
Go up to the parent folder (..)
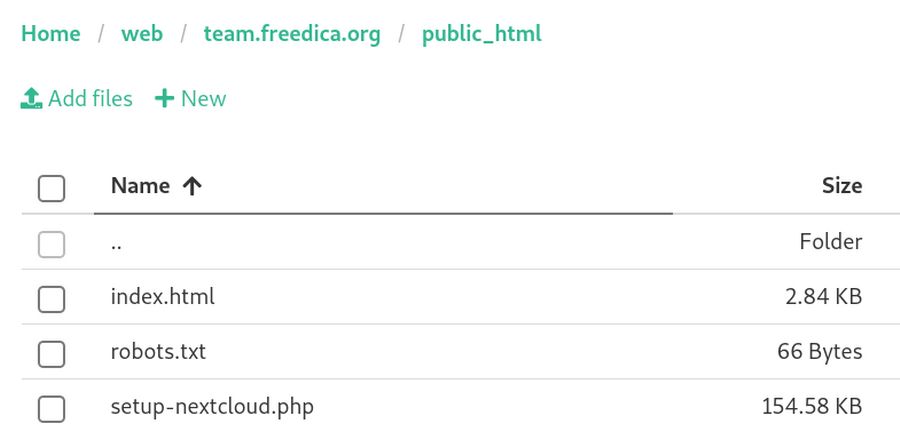coord(116,243)
